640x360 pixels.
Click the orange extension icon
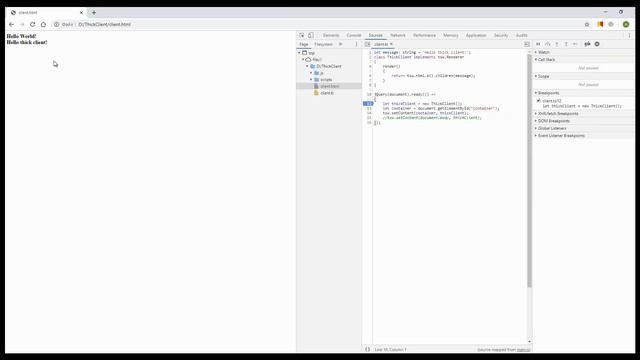coord(600,24)
